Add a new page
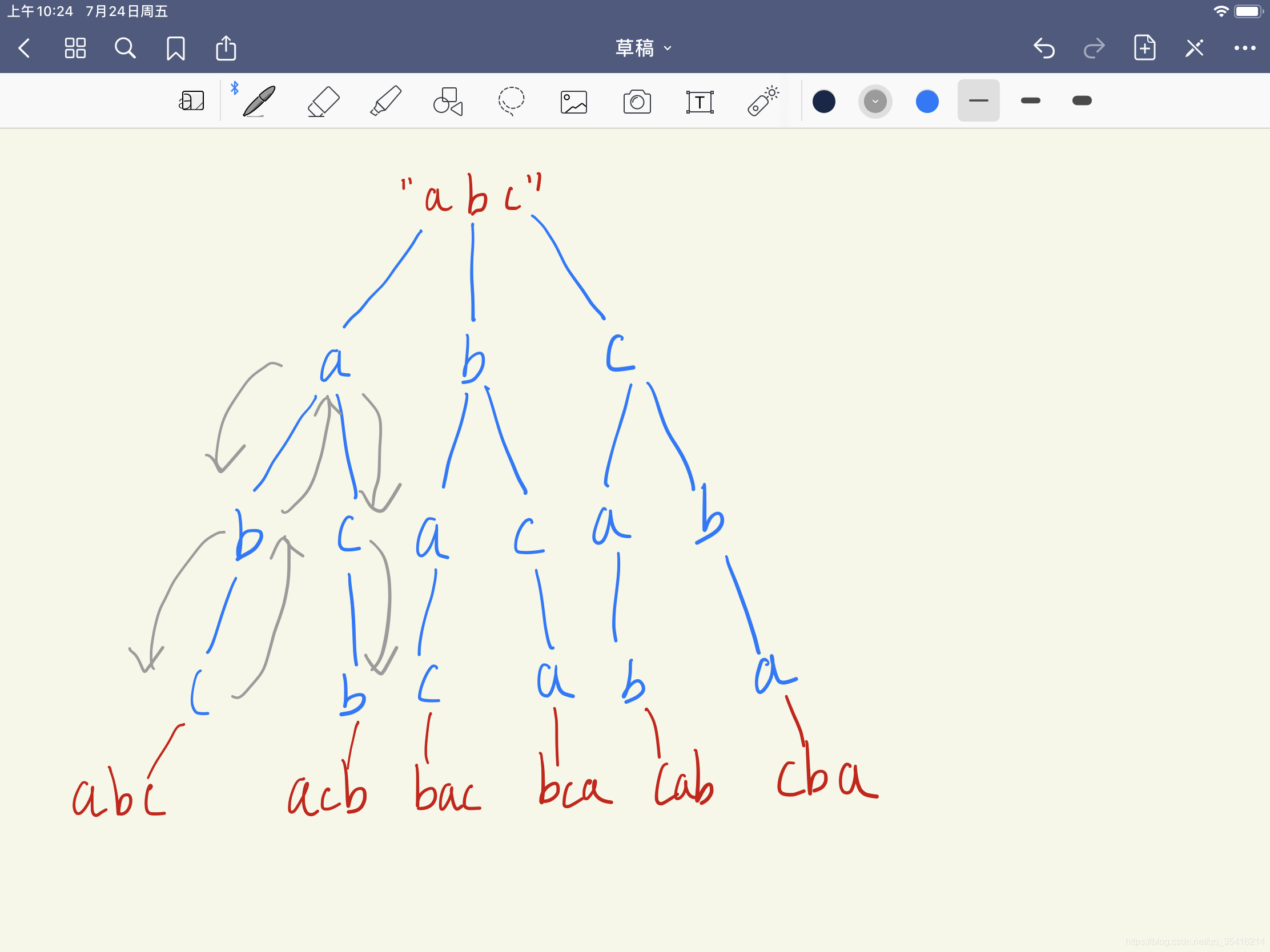 (x=1145, y=47)
